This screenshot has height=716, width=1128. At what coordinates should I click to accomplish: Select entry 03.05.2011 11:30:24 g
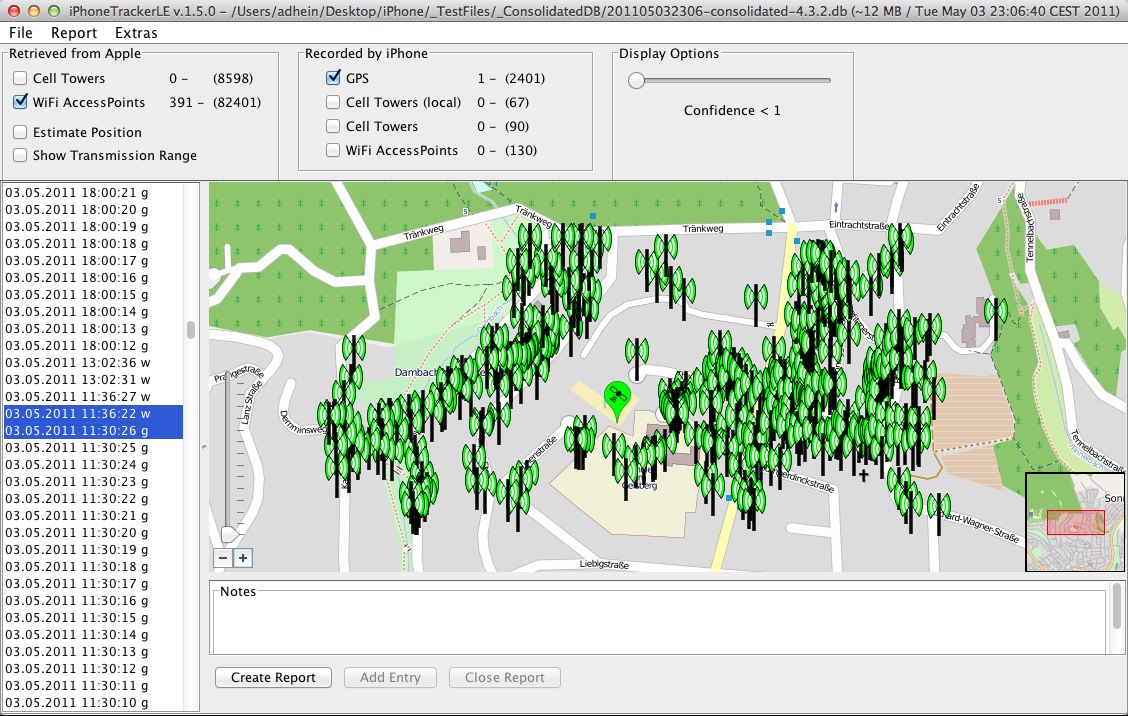pos(94,464)
